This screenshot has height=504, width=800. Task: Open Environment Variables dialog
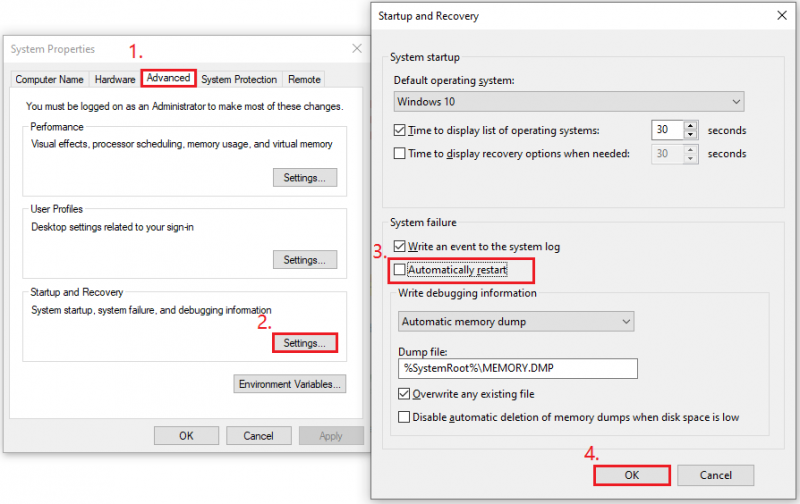click(290, 384)
